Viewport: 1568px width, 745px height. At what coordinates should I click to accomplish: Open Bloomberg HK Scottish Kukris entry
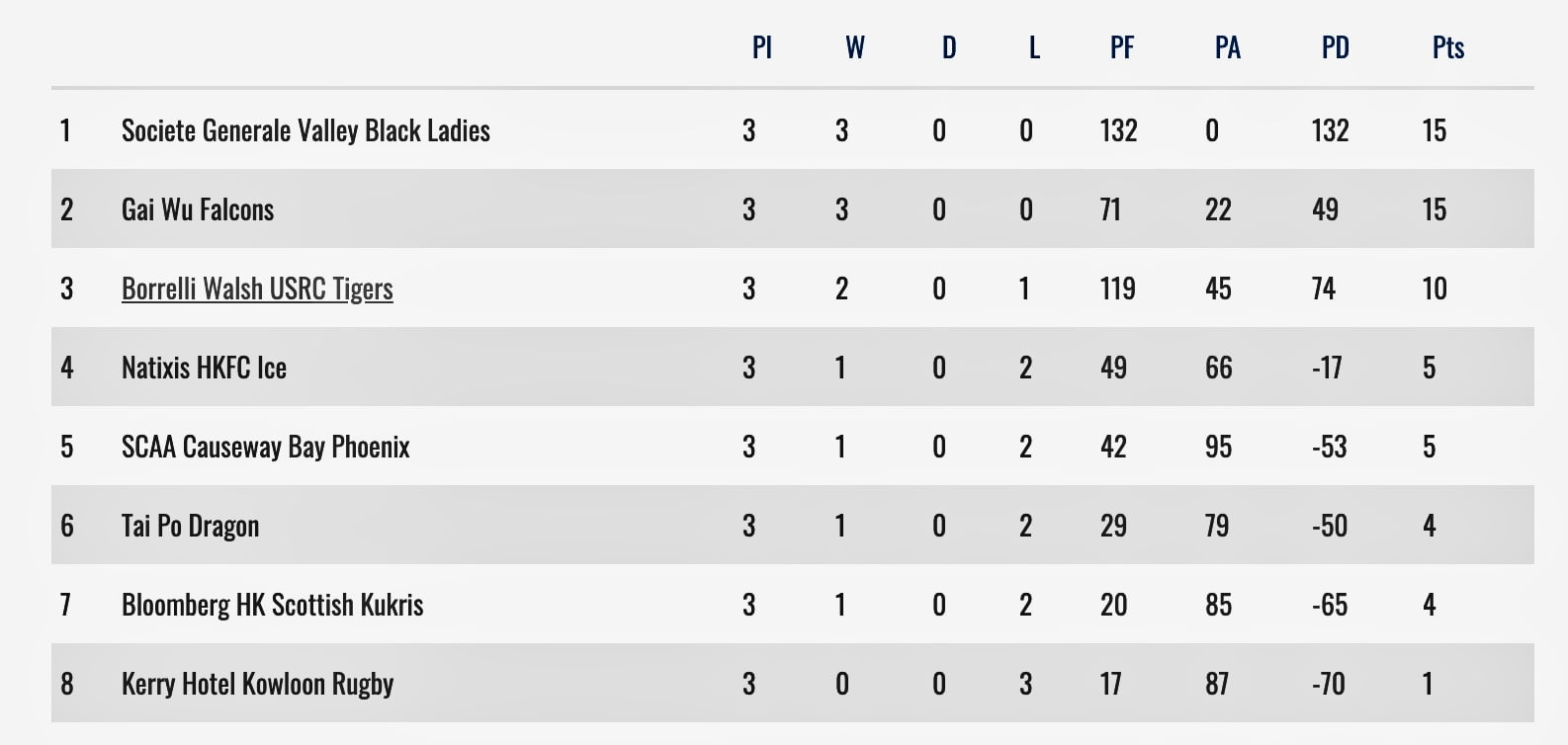pos(272,605)
